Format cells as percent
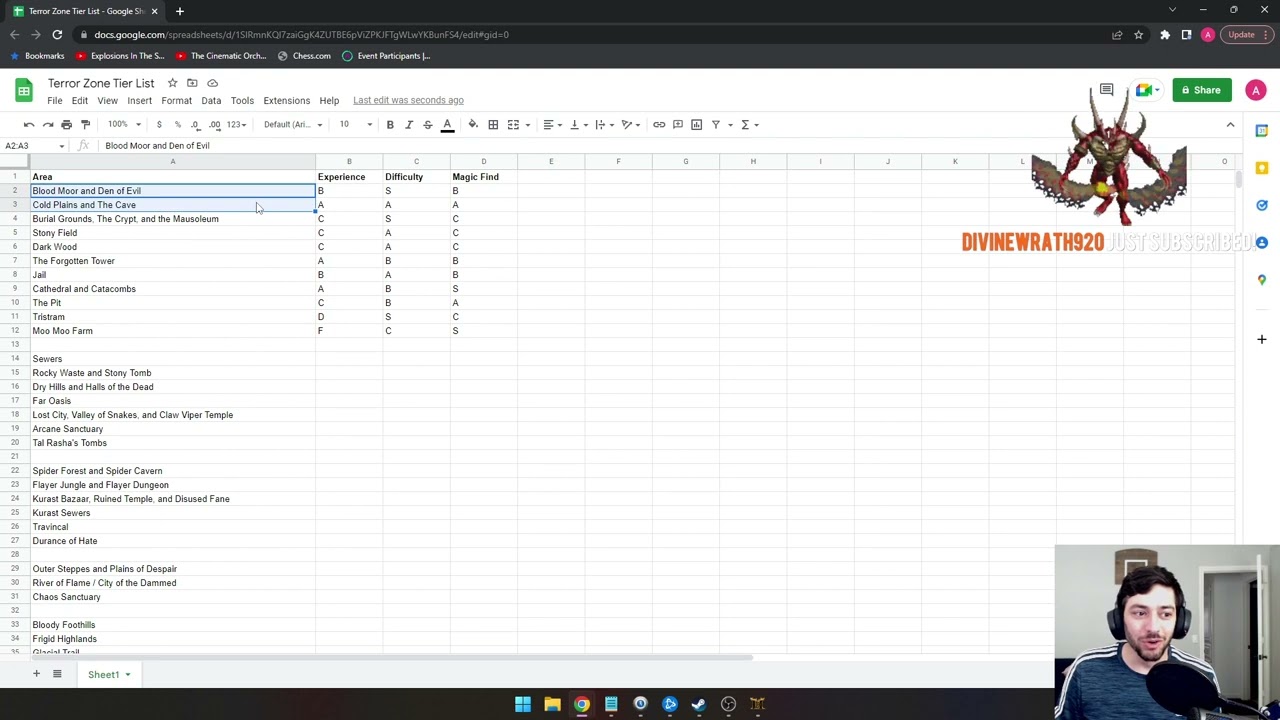Viewport: 1280px width, 720px height. pyautogui.click(x=178, y=124)
